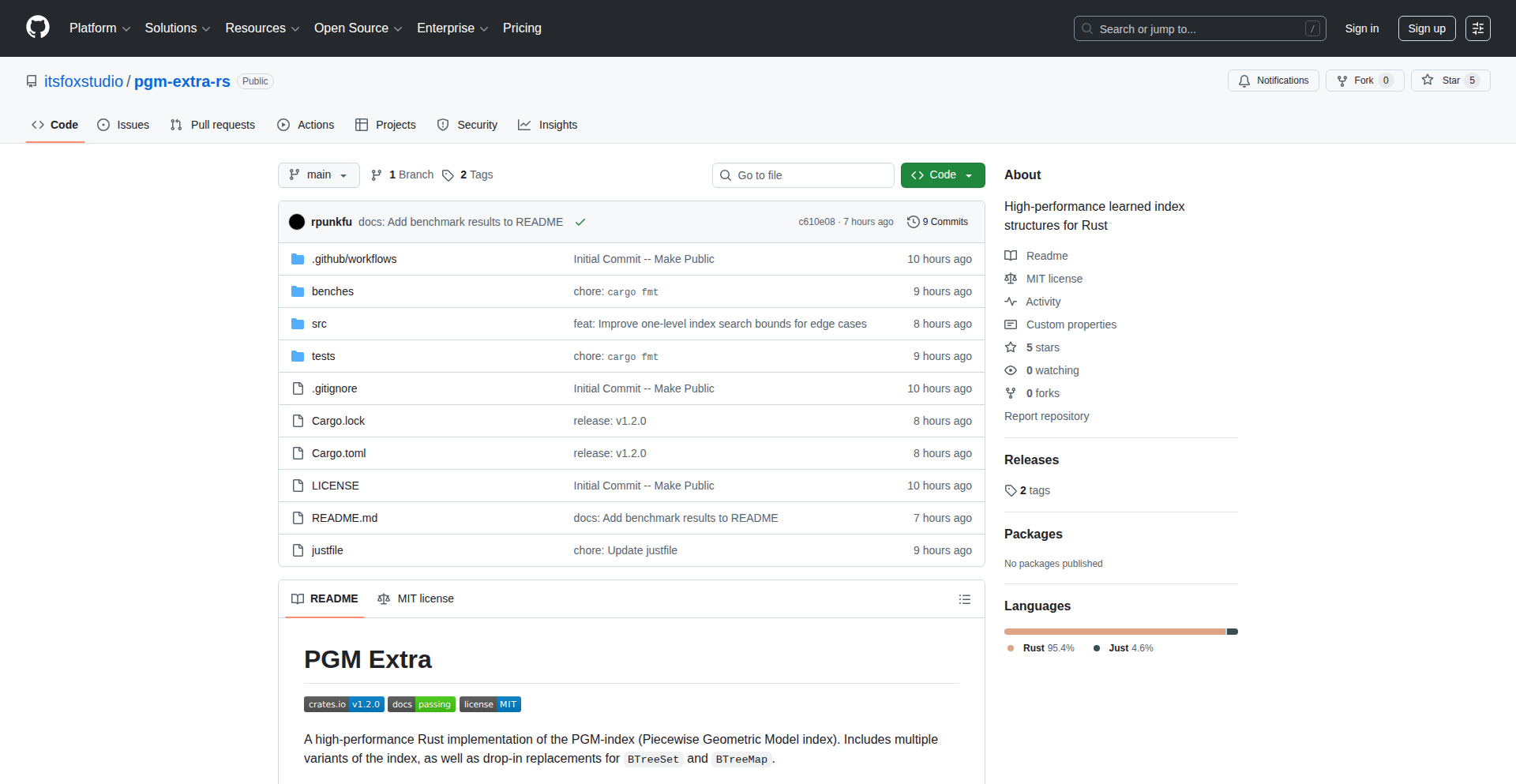Open the notifications bell
Image resolution: width=1516 pixels, height=784 pixels.
click(x=1244, y=81)
